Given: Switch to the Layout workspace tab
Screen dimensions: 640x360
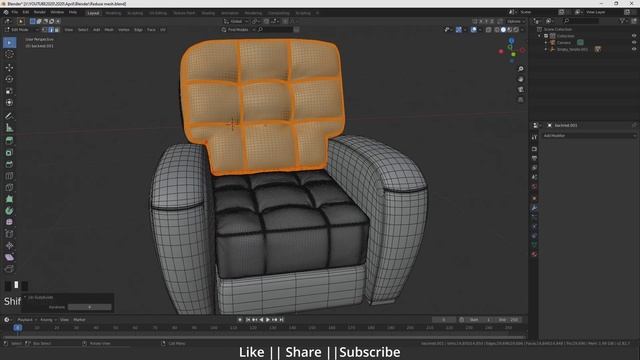Looking at the screenshot, I should coord(93,13).
